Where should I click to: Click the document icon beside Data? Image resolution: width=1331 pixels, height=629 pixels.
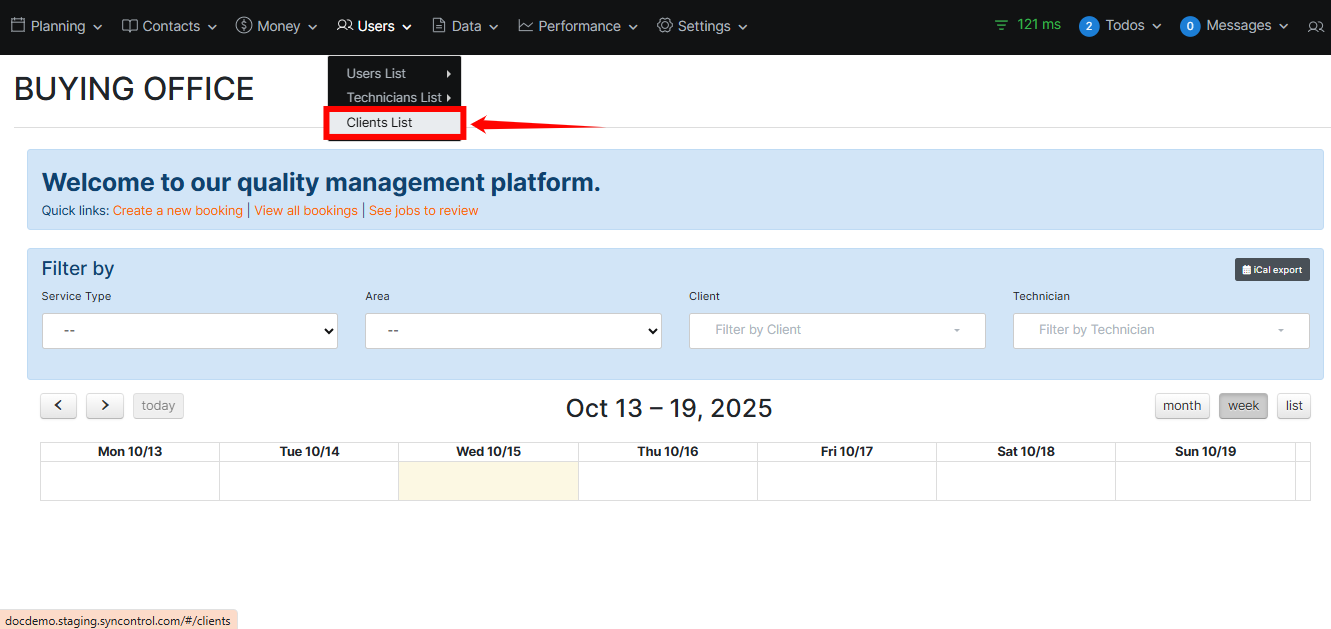tap(438, 26)
